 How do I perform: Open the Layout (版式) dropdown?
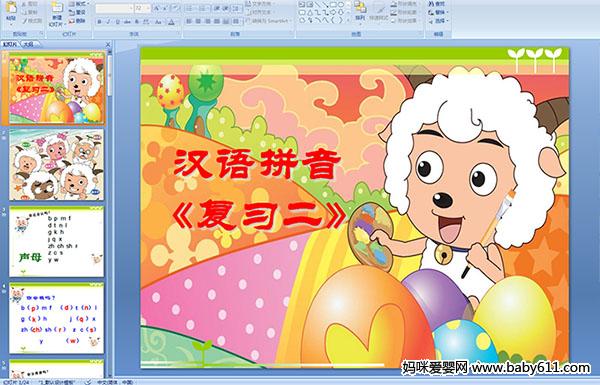point(78,4)
